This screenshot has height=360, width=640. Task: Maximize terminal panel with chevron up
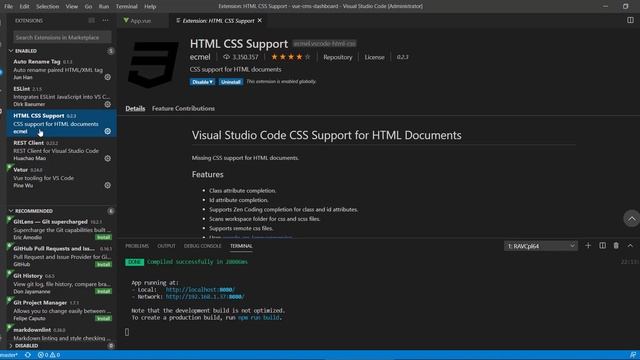click(x=630, y=245)
